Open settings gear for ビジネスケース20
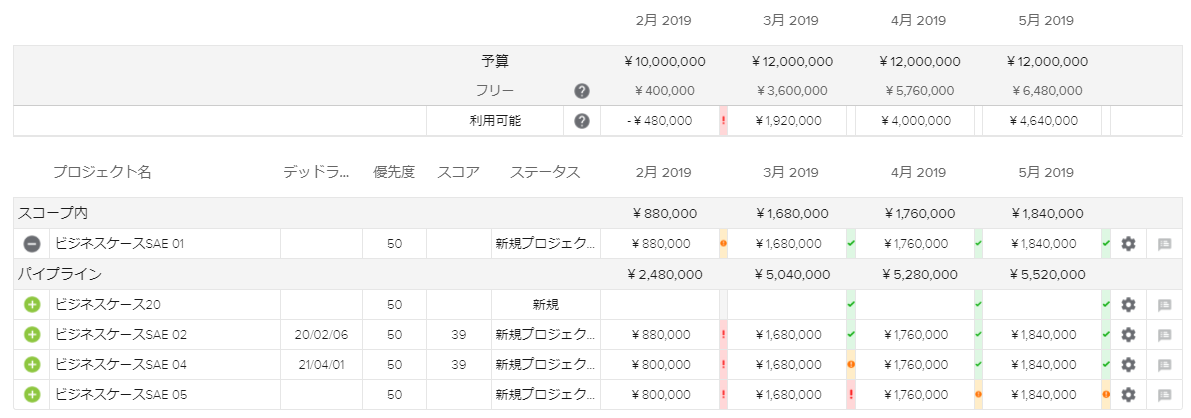The width and height of the screenshot is (1191, 418). [1128, 305]
